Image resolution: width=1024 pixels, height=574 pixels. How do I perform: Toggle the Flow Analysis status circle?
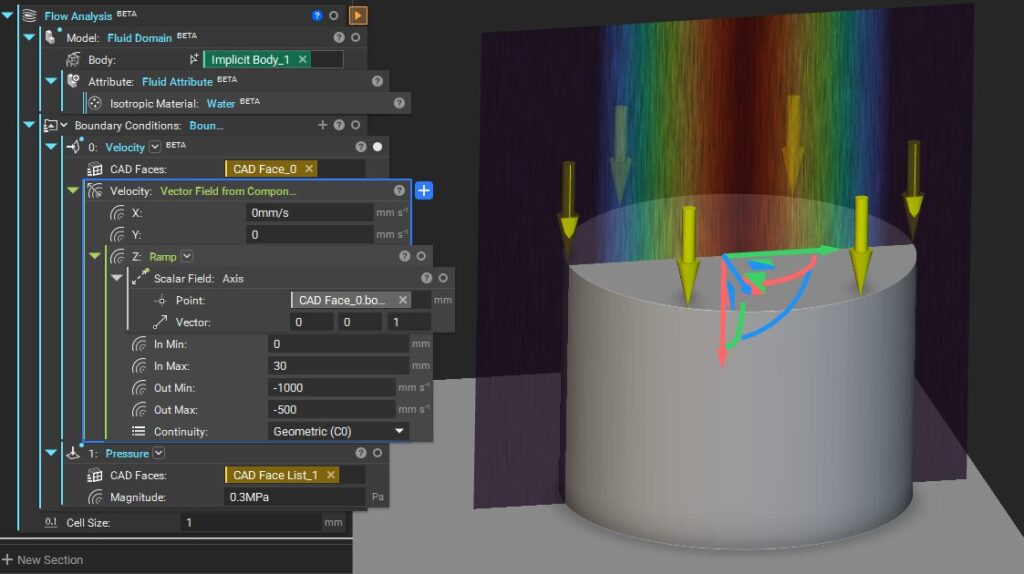[333, 16]
